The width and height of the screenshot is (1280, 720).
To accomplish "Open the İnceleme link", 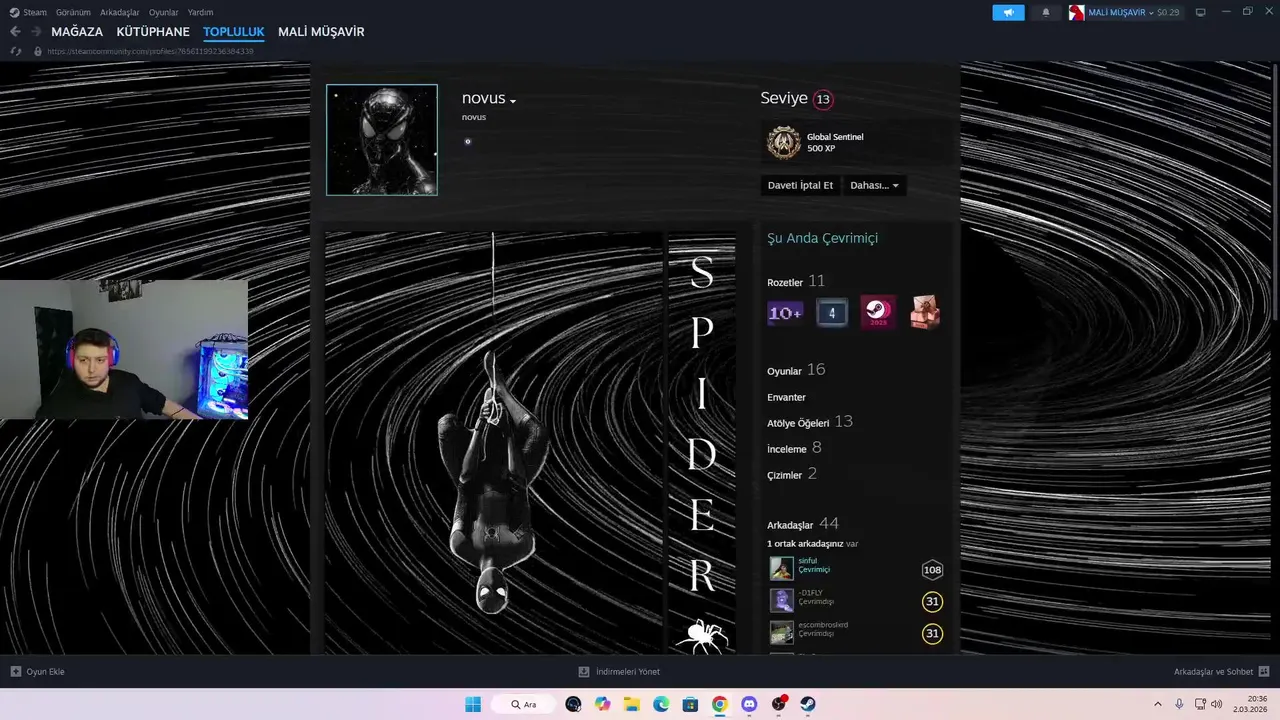I will [787, 449].
